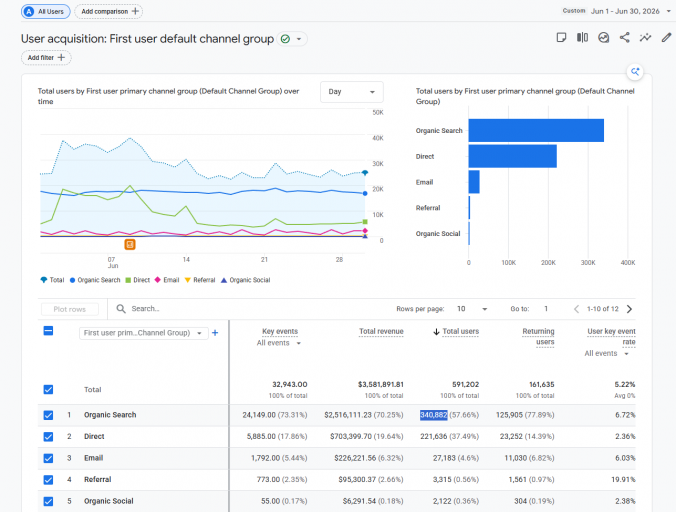Uncheck the Email row checkbox
The width and height of the screenshot is (676, 512).
tap(48, 458)
